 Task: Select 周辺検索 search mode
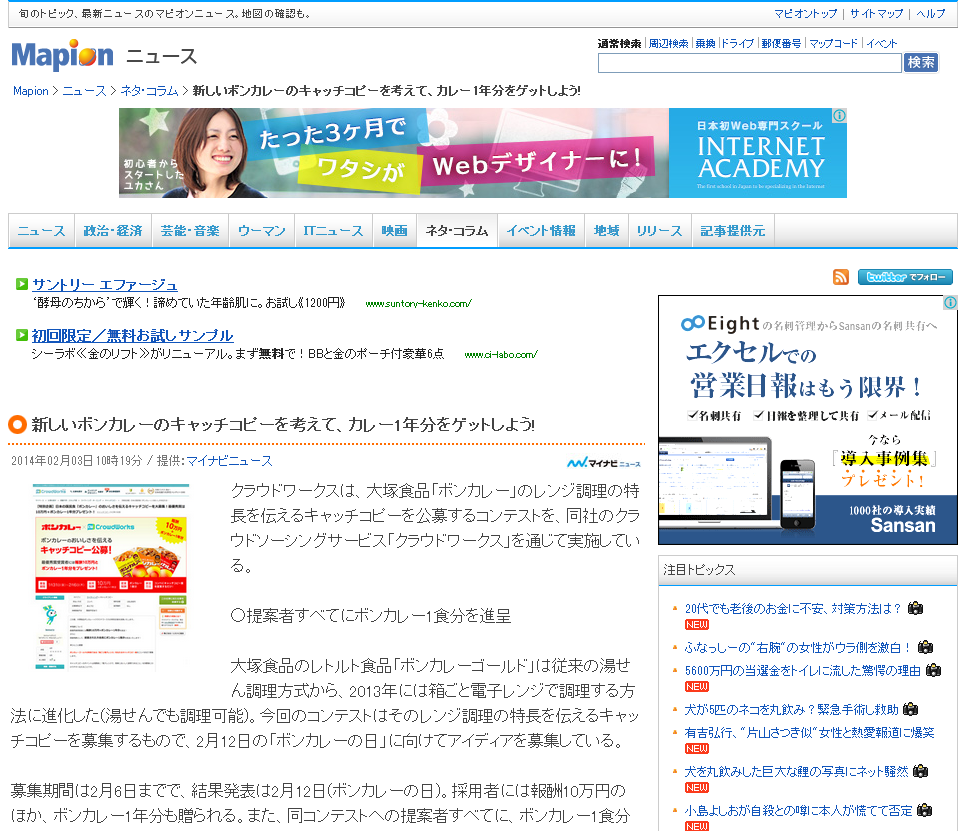coord(669,43)
